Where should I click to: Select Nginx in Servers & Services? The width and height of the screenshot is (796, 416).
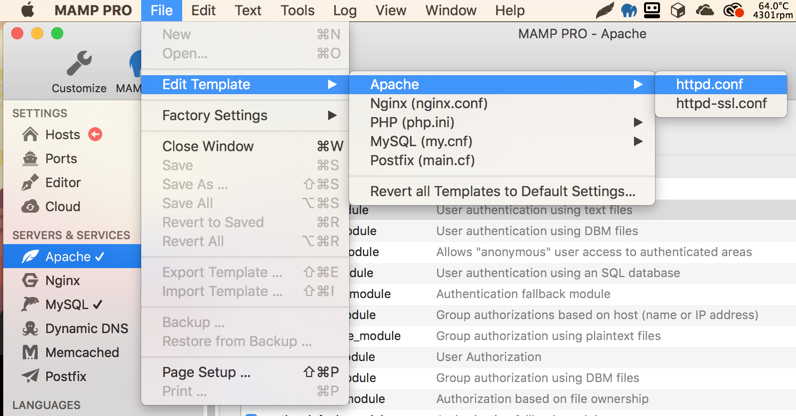[x=62, y=280]
